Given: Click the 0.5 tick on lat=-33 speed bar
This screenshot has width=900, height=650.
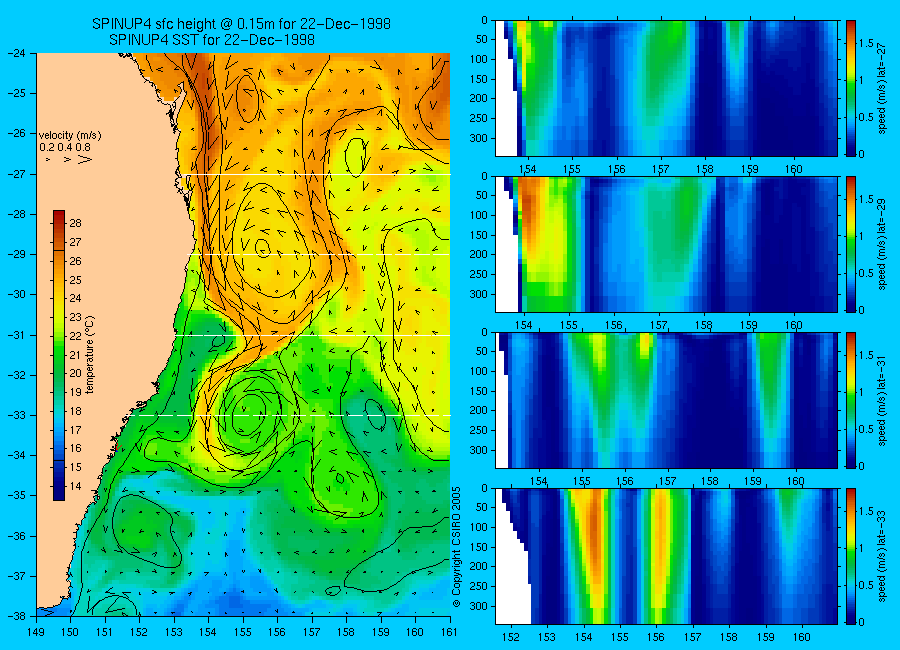Looking at the screenshot, I should tap(866, 585).
